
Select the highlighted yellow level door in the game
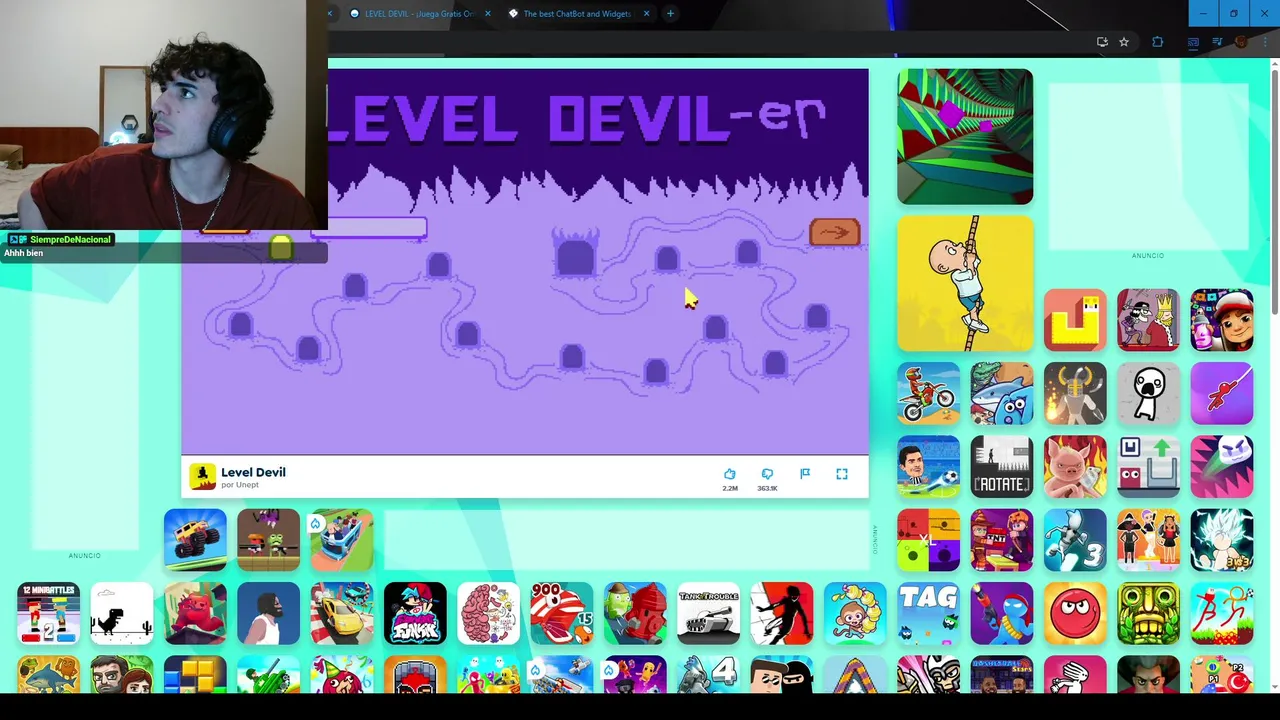point(281,248)
